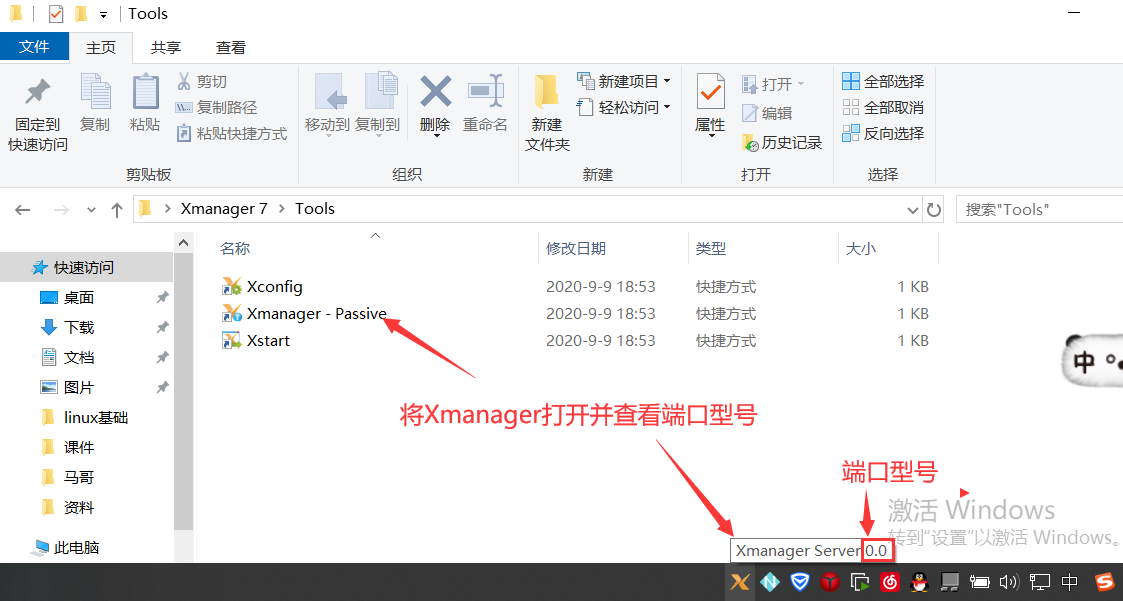1123x601 pixels.
Task: Switch to View (查看) tab
Action: click(x=231, y=47)
